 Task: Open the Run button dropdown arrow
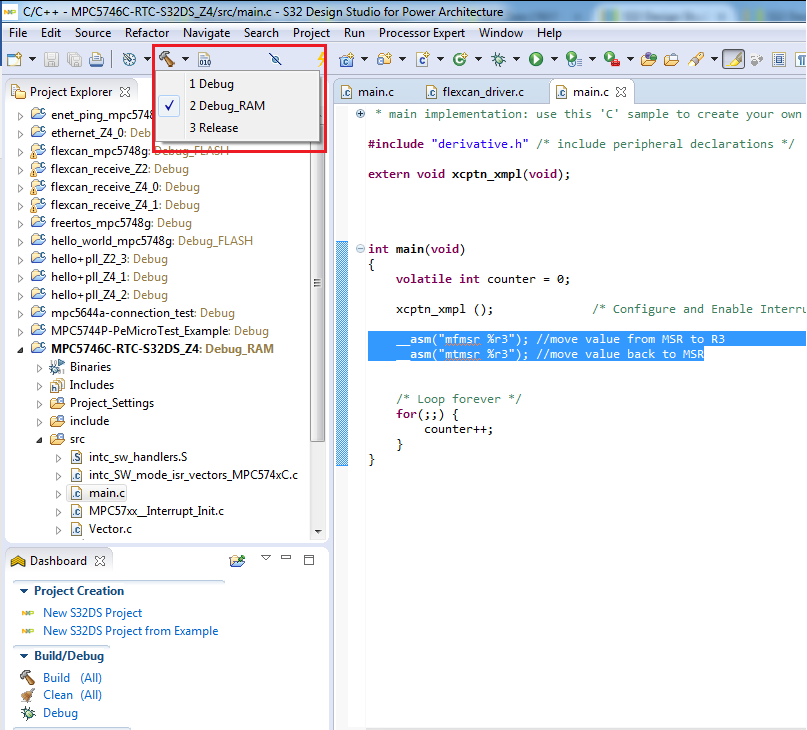pos(554,59)
